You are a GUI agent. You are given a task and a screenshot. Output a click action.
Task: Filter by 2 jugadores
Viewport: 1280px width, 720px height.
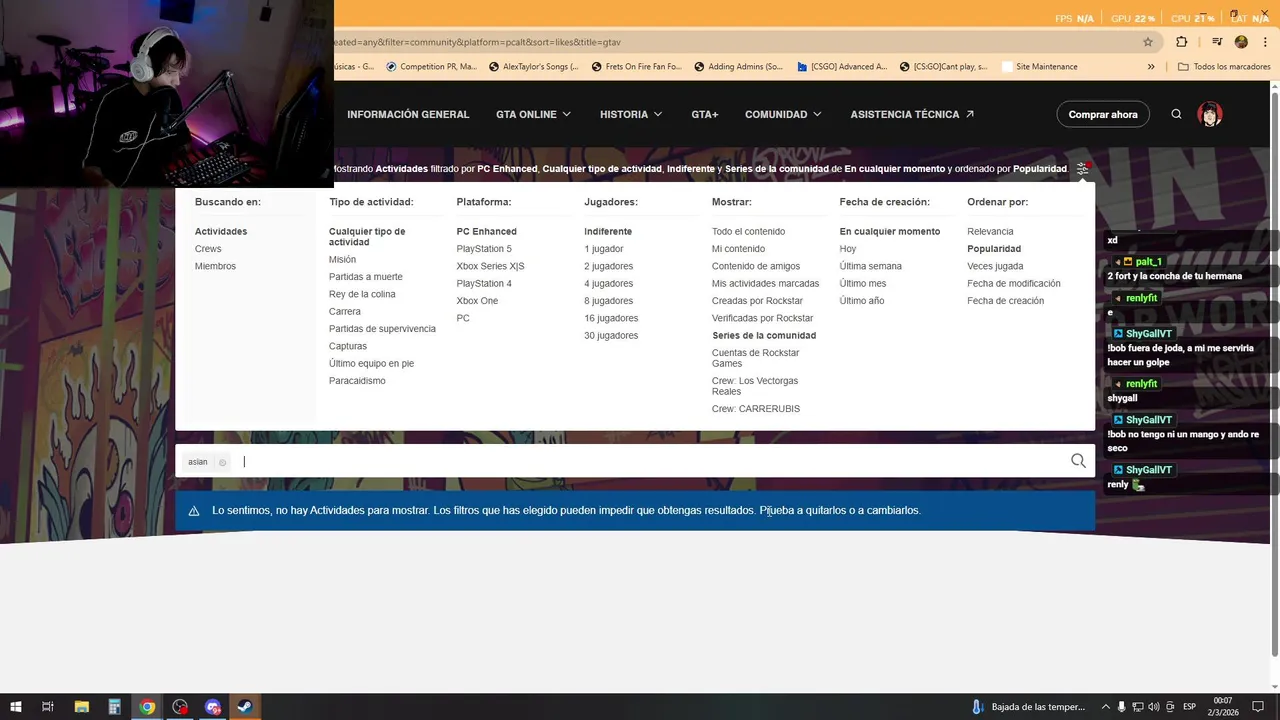pos(609,266)
